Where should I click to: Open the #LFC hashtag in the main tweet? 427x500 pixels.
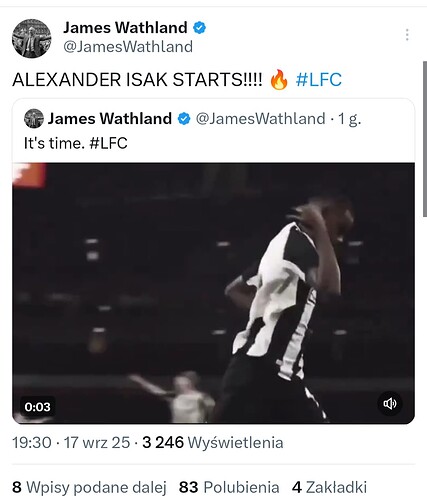point(319,80)
